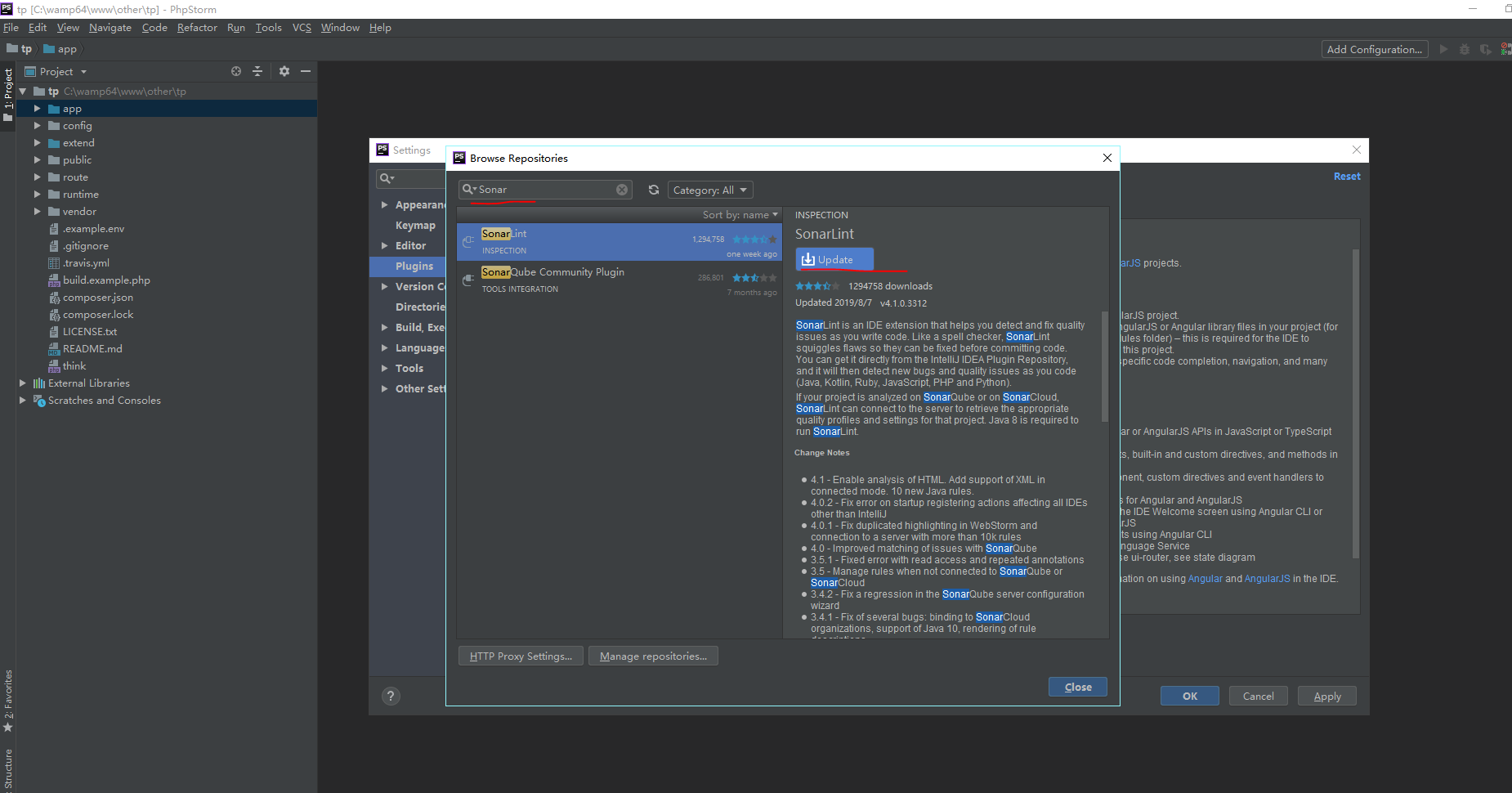Expand the runtime folder
Image resolution: width=1512 pixels, height=793 pixels.
click(38, 195)
